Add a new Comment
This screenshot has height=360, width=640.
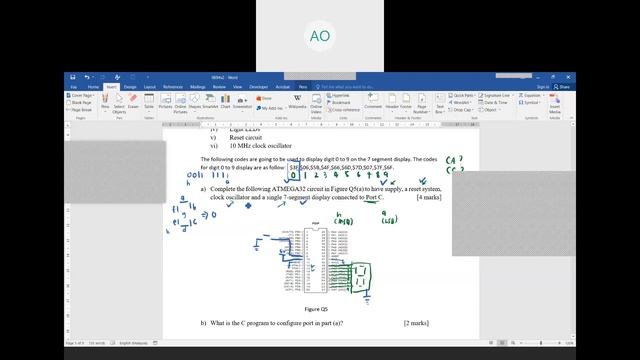373,101
